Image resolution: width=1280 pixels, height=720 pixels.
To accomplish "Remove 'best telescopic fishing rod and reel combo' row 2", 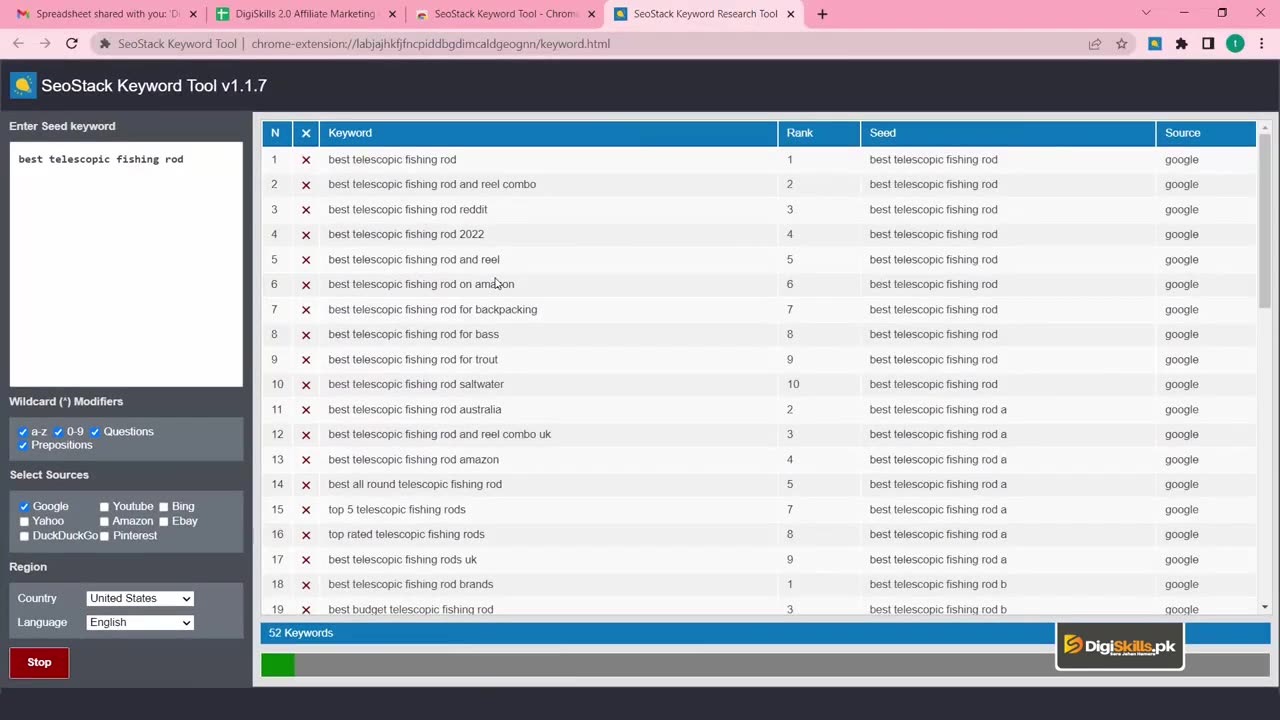I will point(306,185).
